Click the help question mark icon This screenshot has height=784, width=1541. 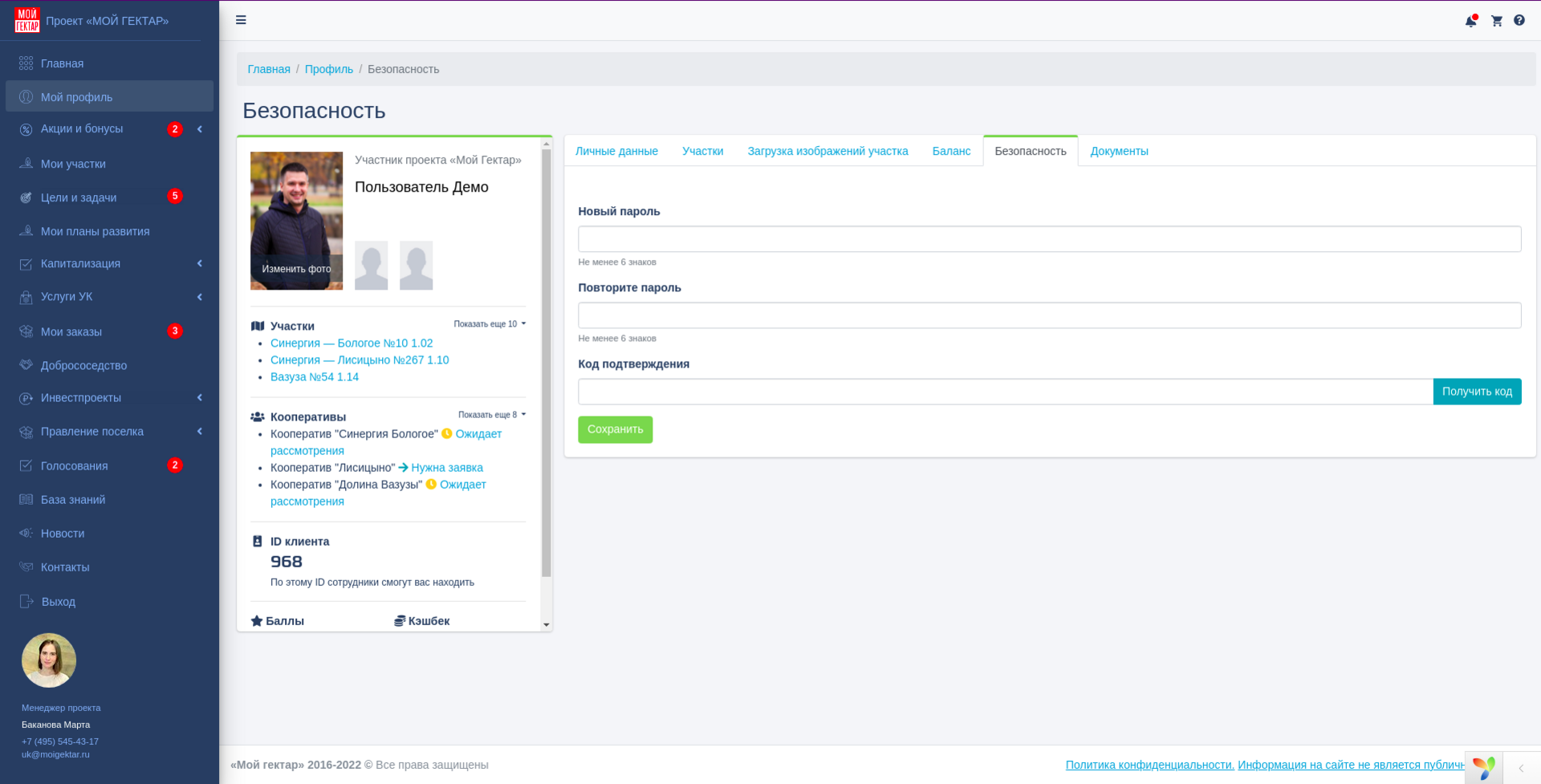tap(1519, 20)
